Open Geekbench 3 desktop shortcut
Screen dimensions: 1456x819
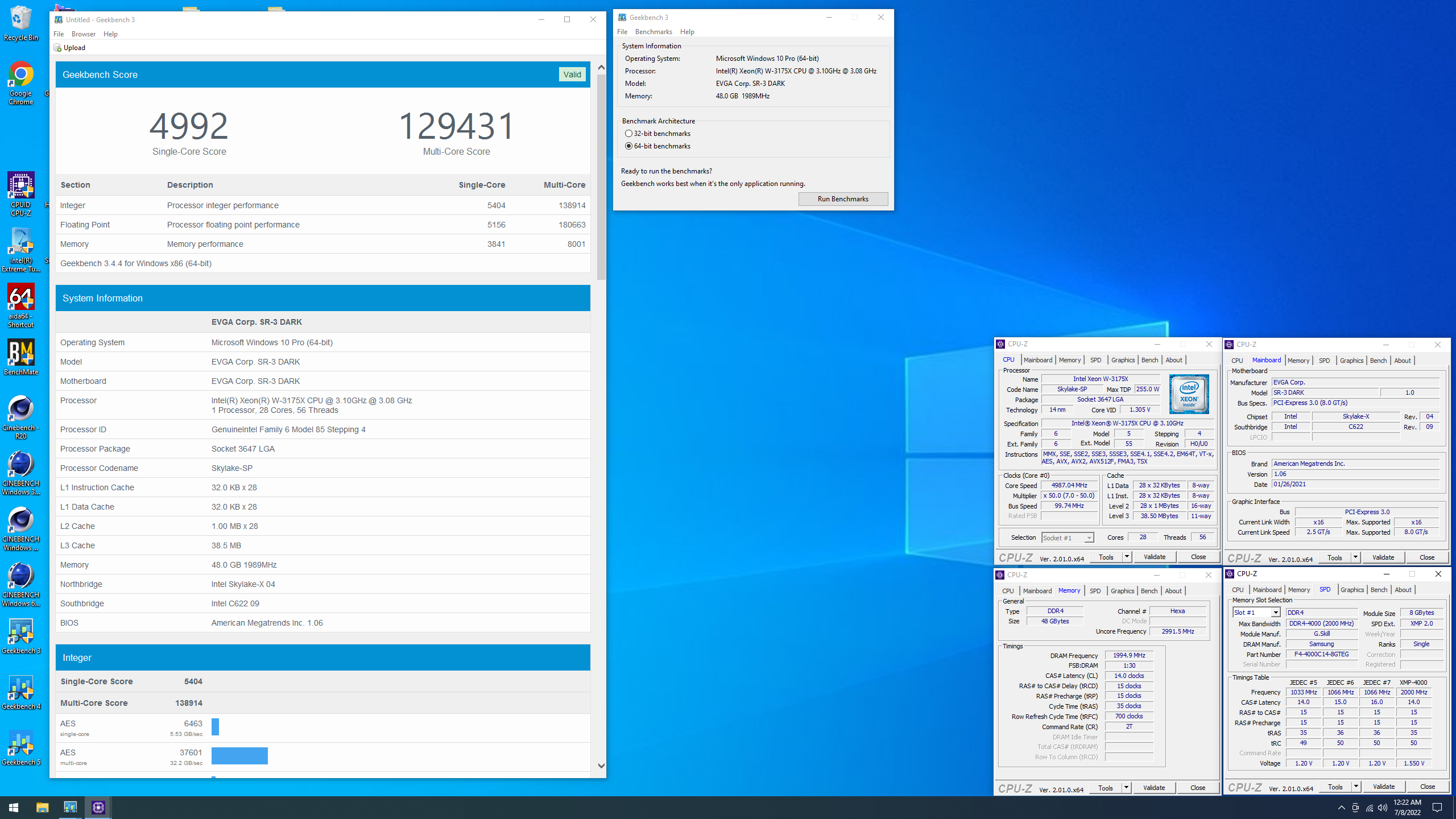click(x=21, y=636)
